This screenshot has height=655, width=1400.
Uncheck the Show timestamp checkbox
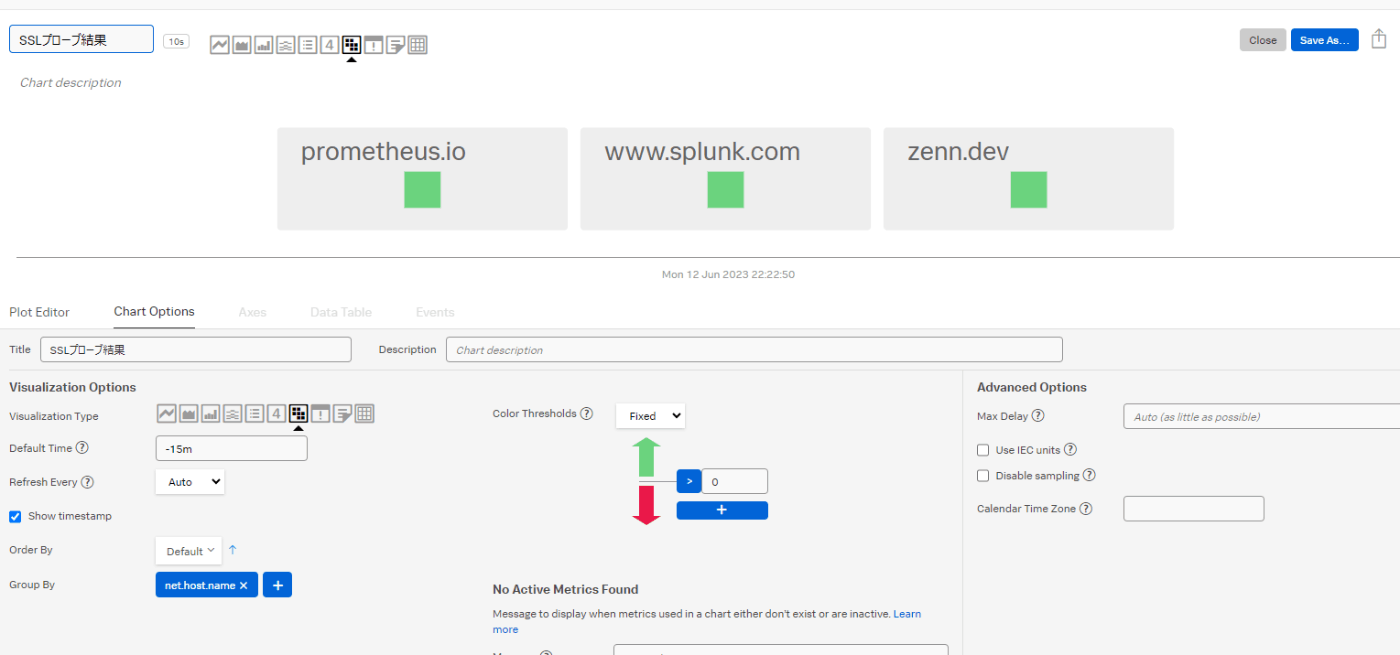15,517
